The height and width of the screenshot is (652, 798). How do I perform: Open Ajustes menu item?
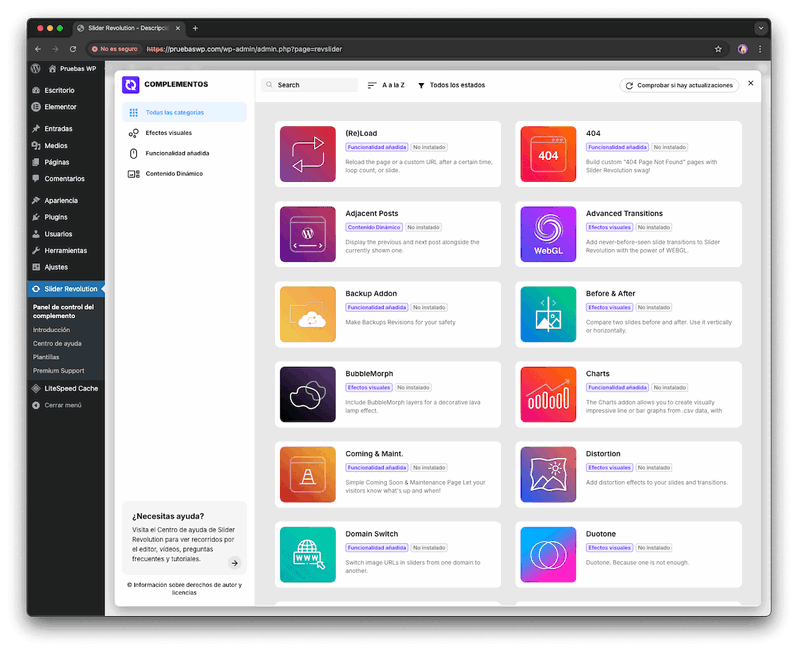pos(66,267)
